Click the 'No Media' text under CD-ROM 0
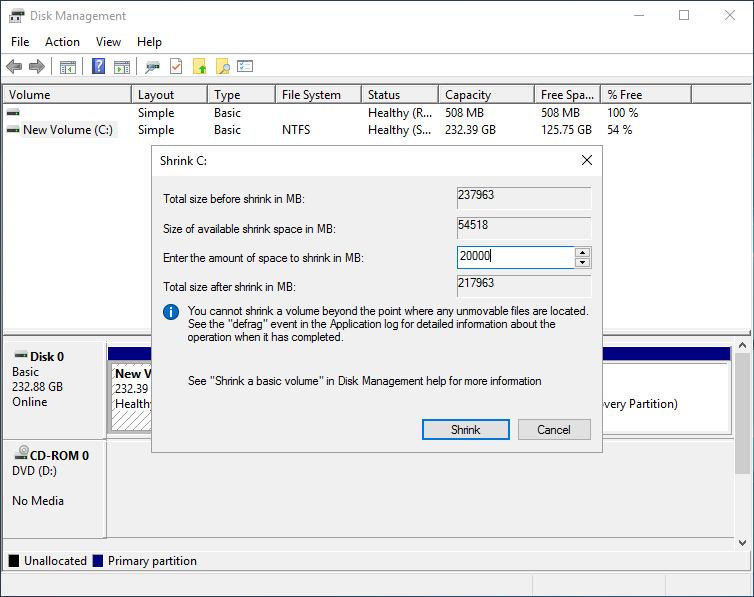The width and height of the screenshot is (754, 597). 38,501
